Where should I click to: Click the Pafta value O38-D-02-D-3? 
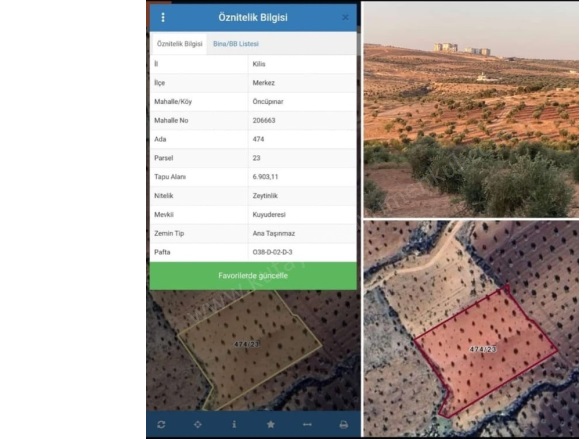tap(272, 252)
